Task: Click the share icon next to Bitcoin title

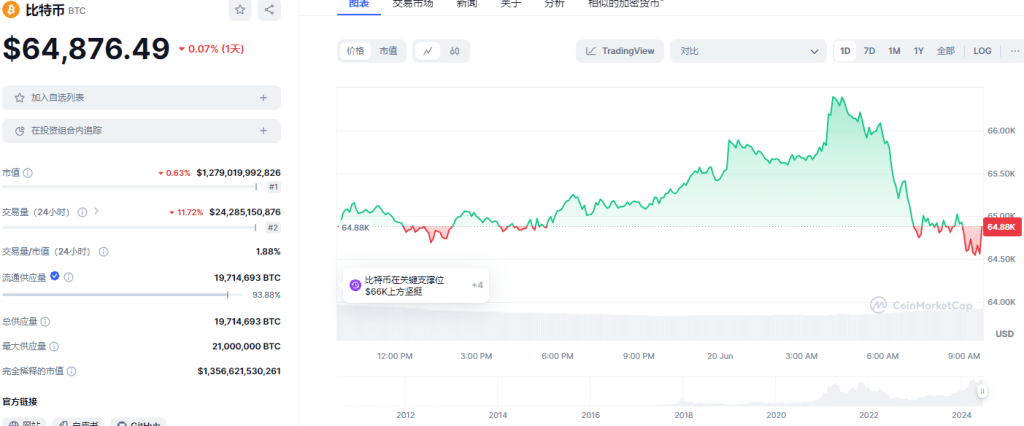Action: click(269, 10)
